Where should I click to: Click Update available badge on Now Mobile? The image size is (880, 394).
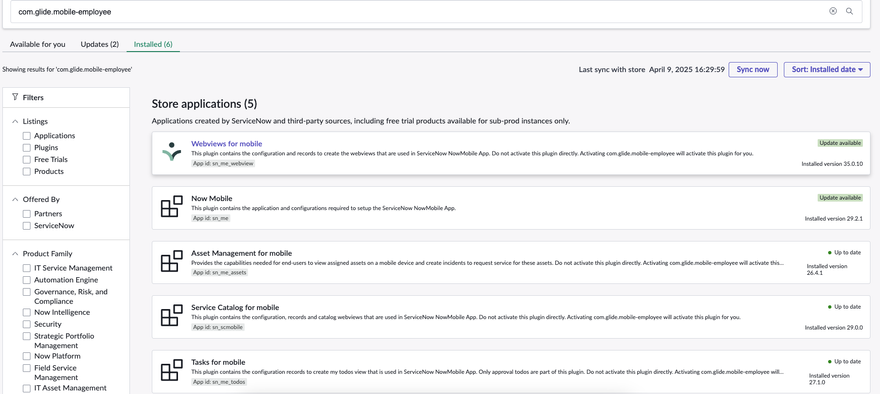click(x=840, y=198)
